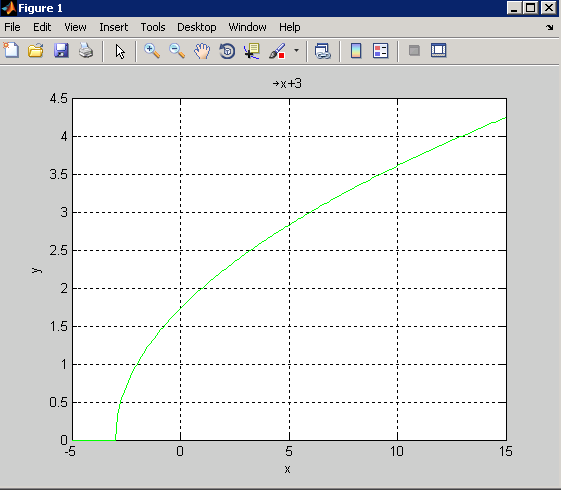Select the Brush data tool
Screen dimensions: 561x490
[277, 50]
